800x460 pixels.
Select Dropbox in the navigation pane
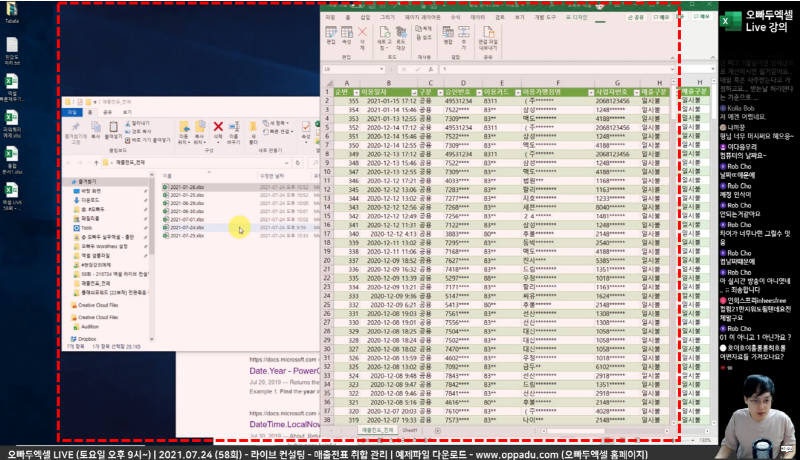[x=86, y=338]
